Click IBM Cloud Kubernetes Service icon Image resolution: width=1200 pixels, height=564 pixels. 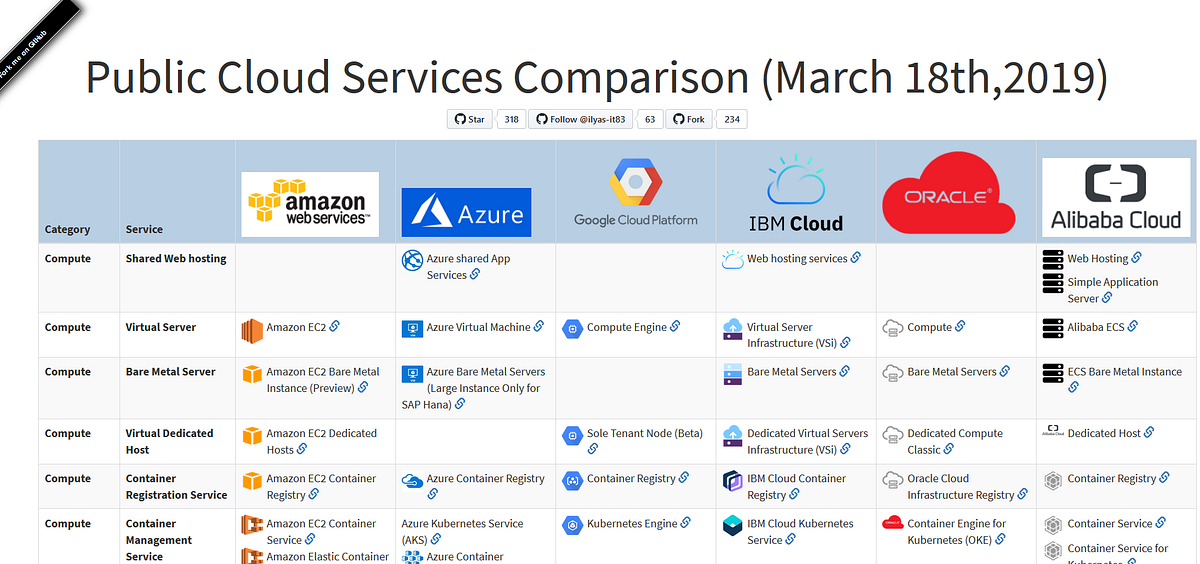tap(732, 525)
